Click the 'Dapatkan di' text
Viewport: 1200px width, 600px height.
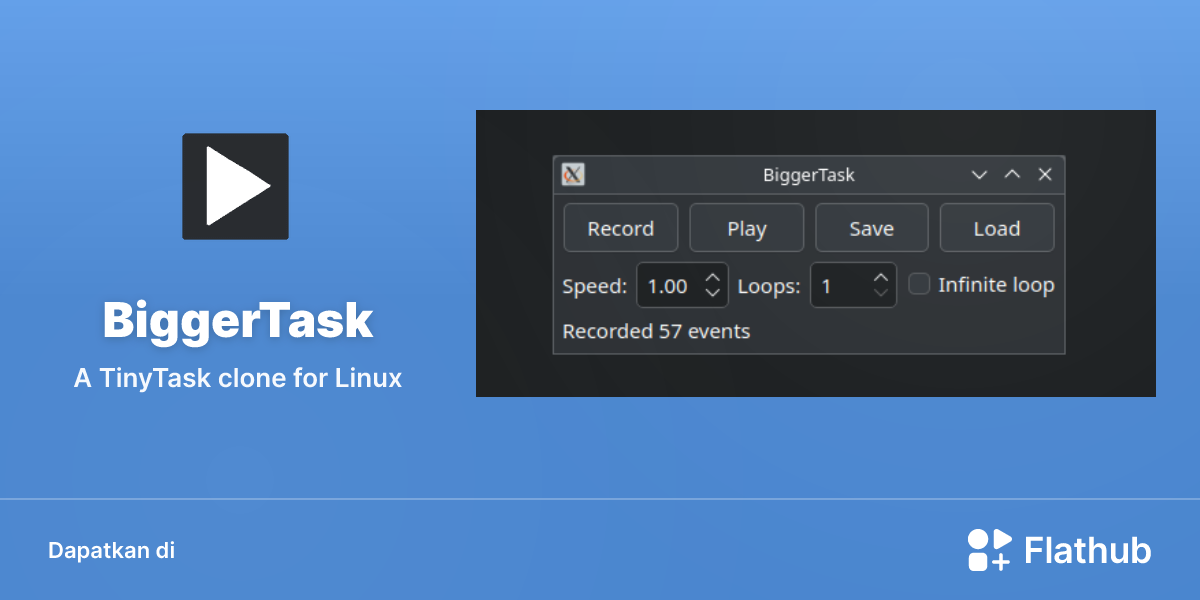coord(111,550)
